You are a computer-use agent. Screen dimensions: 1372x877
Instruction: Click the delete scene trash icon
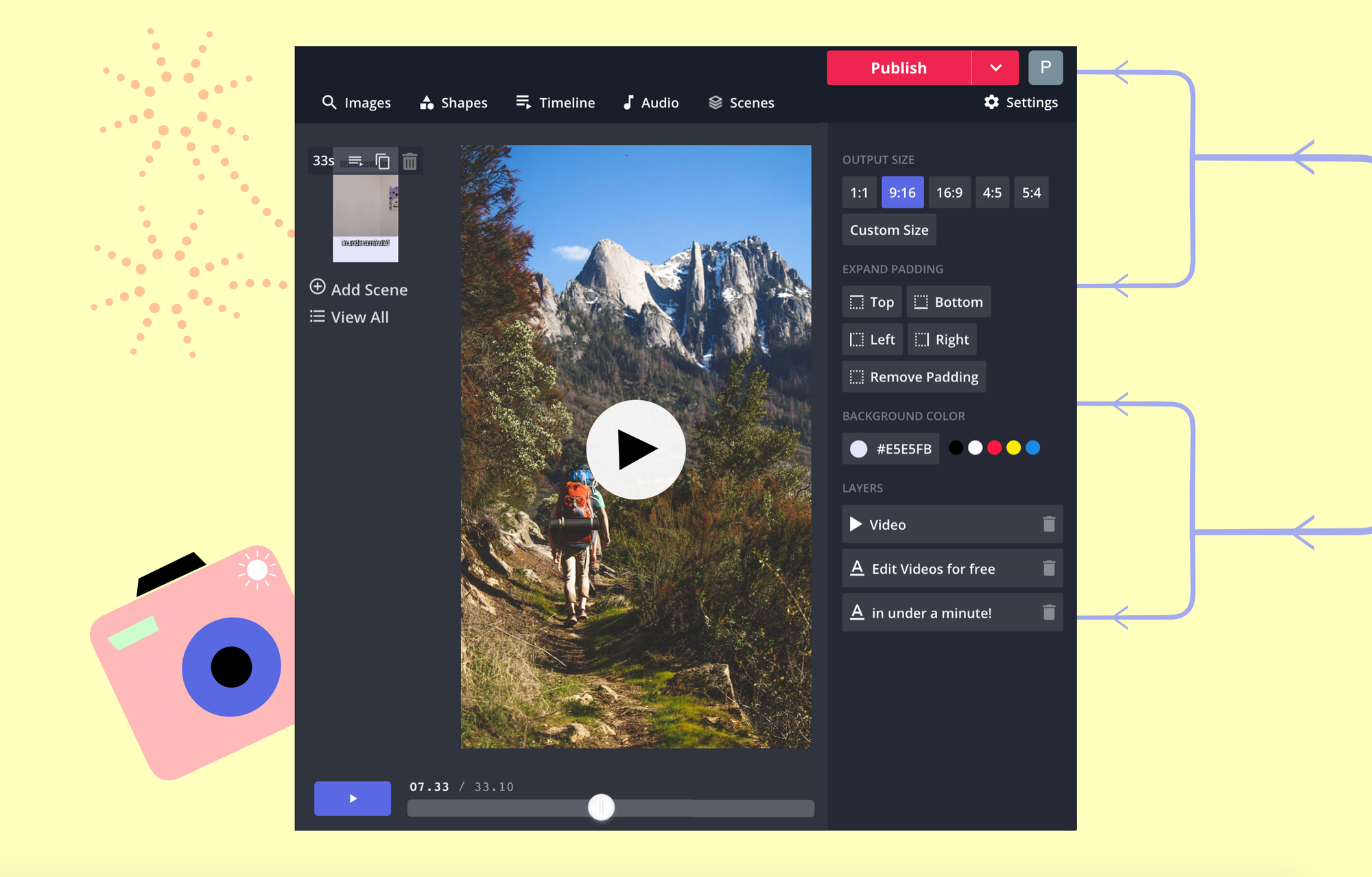(410, 161)
